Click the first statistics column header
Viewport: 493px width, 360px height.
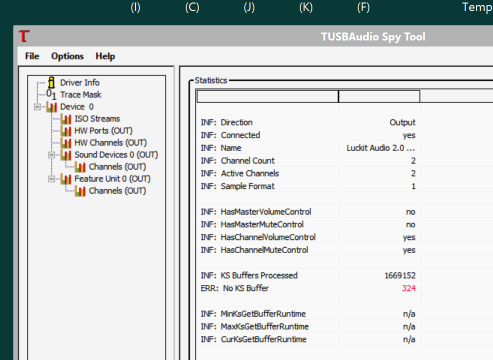[x=268, y=96]
